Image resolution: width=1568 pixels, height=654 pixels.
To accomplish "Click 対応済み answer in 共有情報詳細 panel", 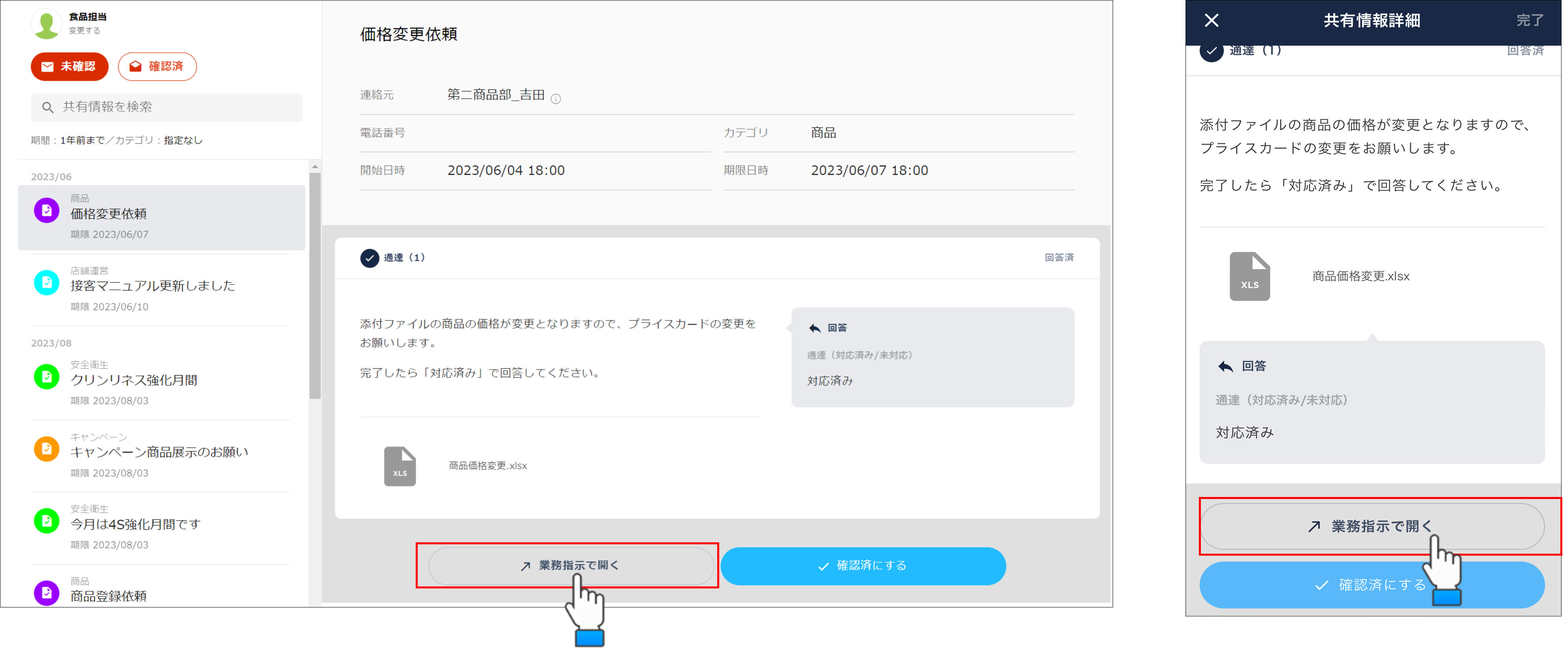I will coord(1245,433).
